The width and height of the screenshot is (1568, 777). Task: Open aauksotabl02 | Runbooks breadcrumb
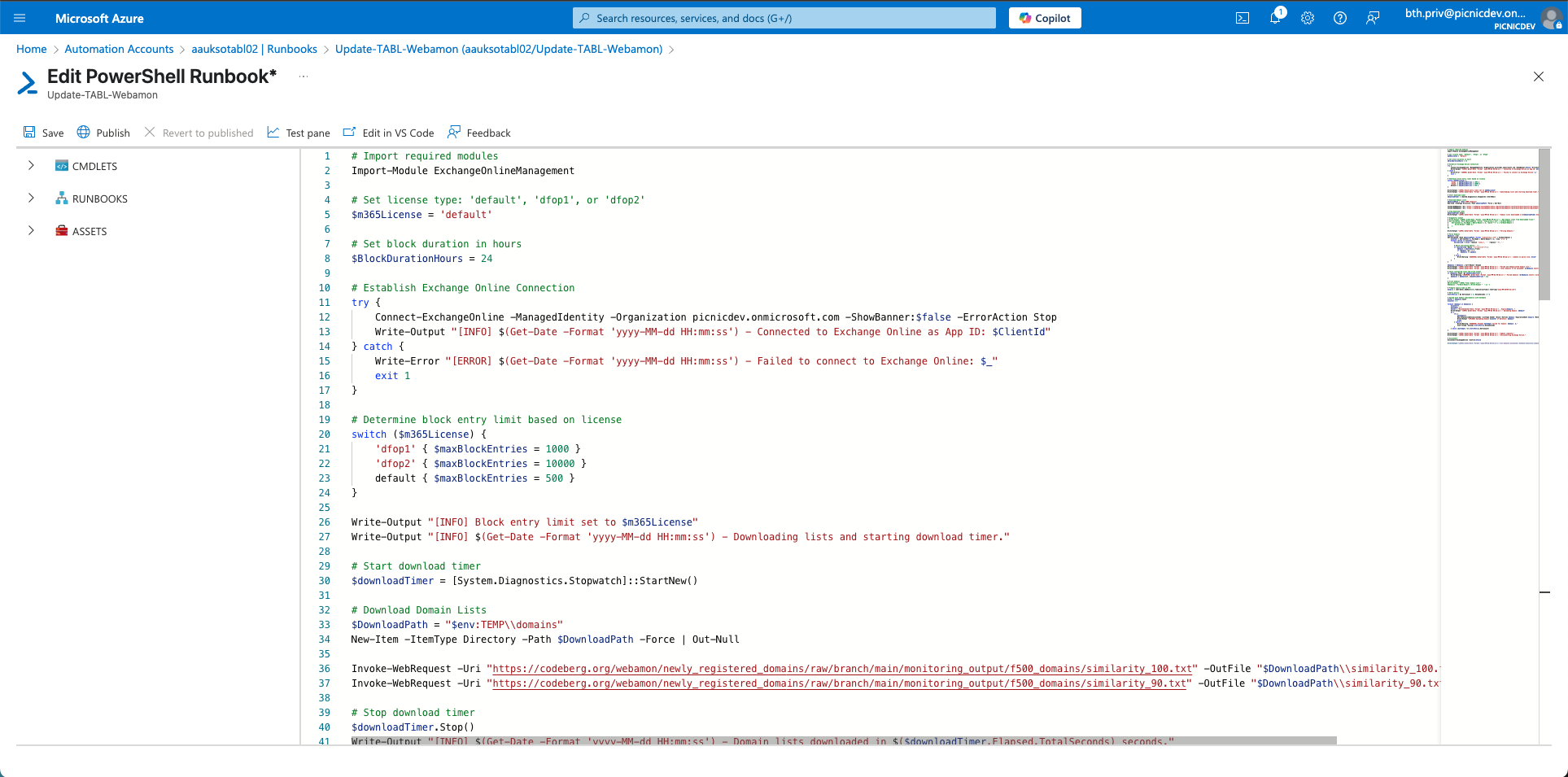pos(255,49)
